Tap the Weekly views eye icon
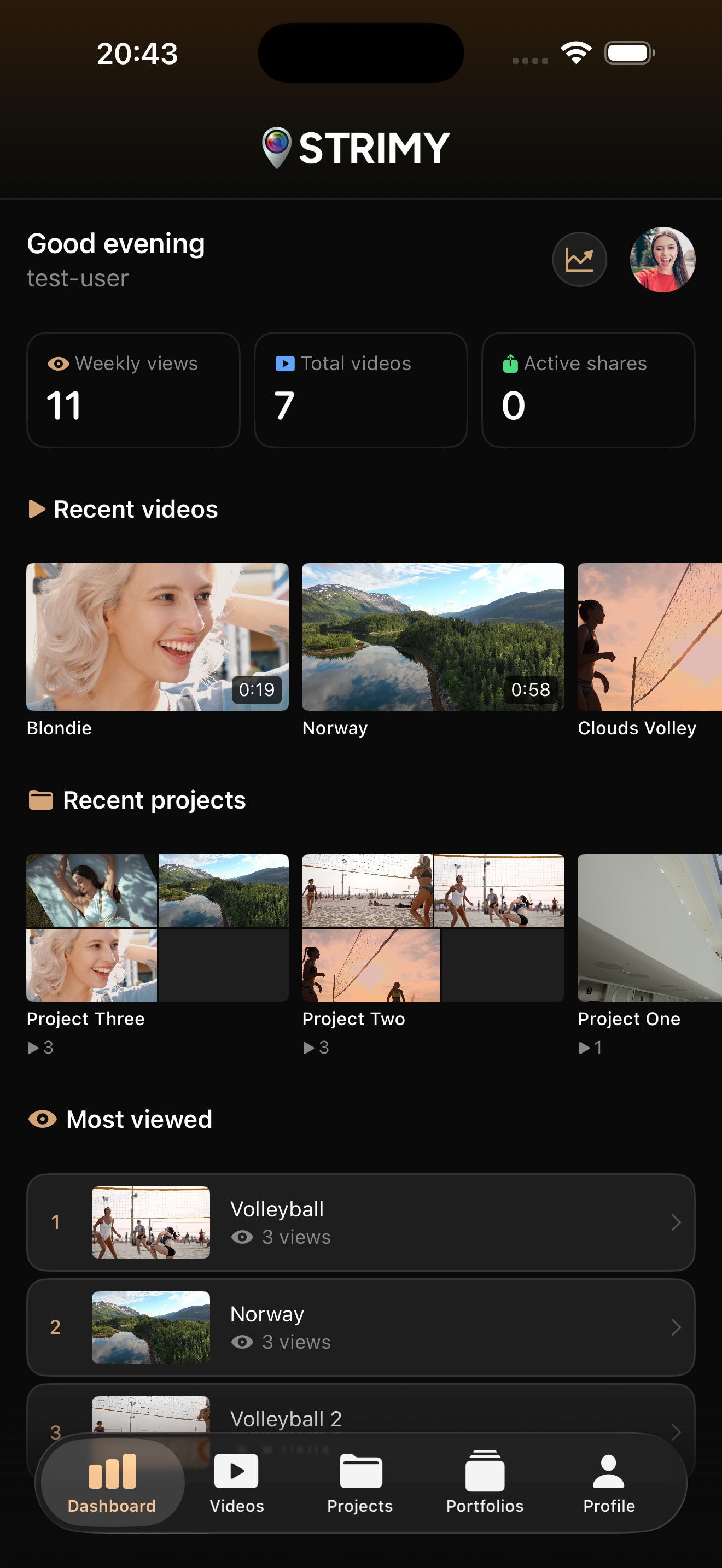The image size is (722, 1568). [x=58, y=364]
